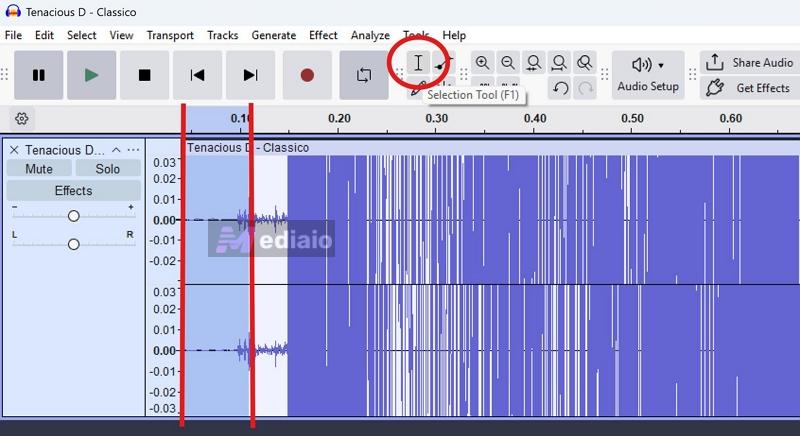Viewport: 800px width, 436px height.
Task: Open the File menu
Action: point(13,35)
